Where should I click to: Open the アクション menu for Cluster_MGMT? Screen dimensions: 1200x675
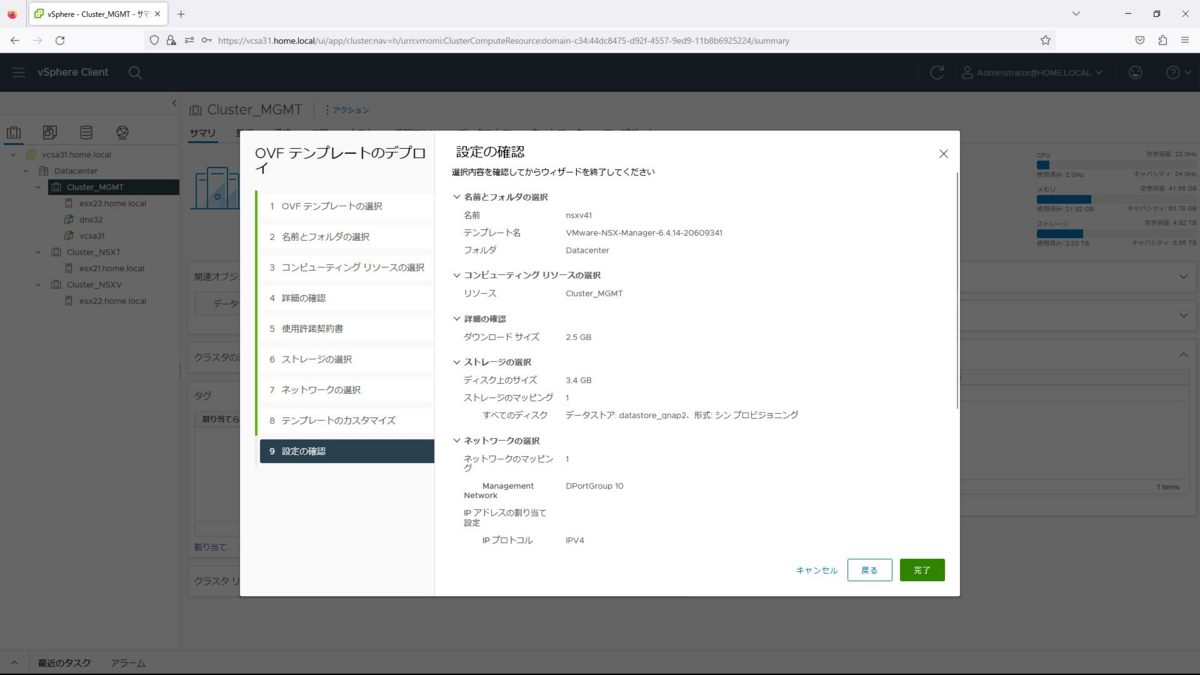click(347, 110)
